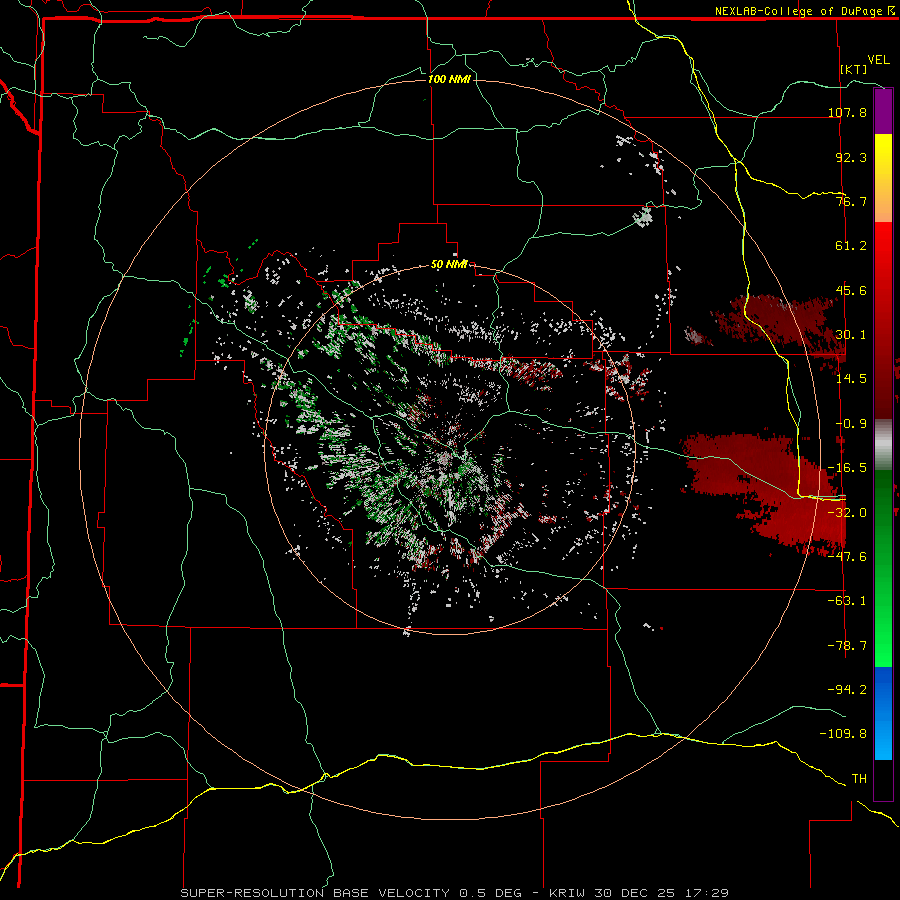
Task: Click the -16.5 velocity legend value
Action: pos(847,468)
